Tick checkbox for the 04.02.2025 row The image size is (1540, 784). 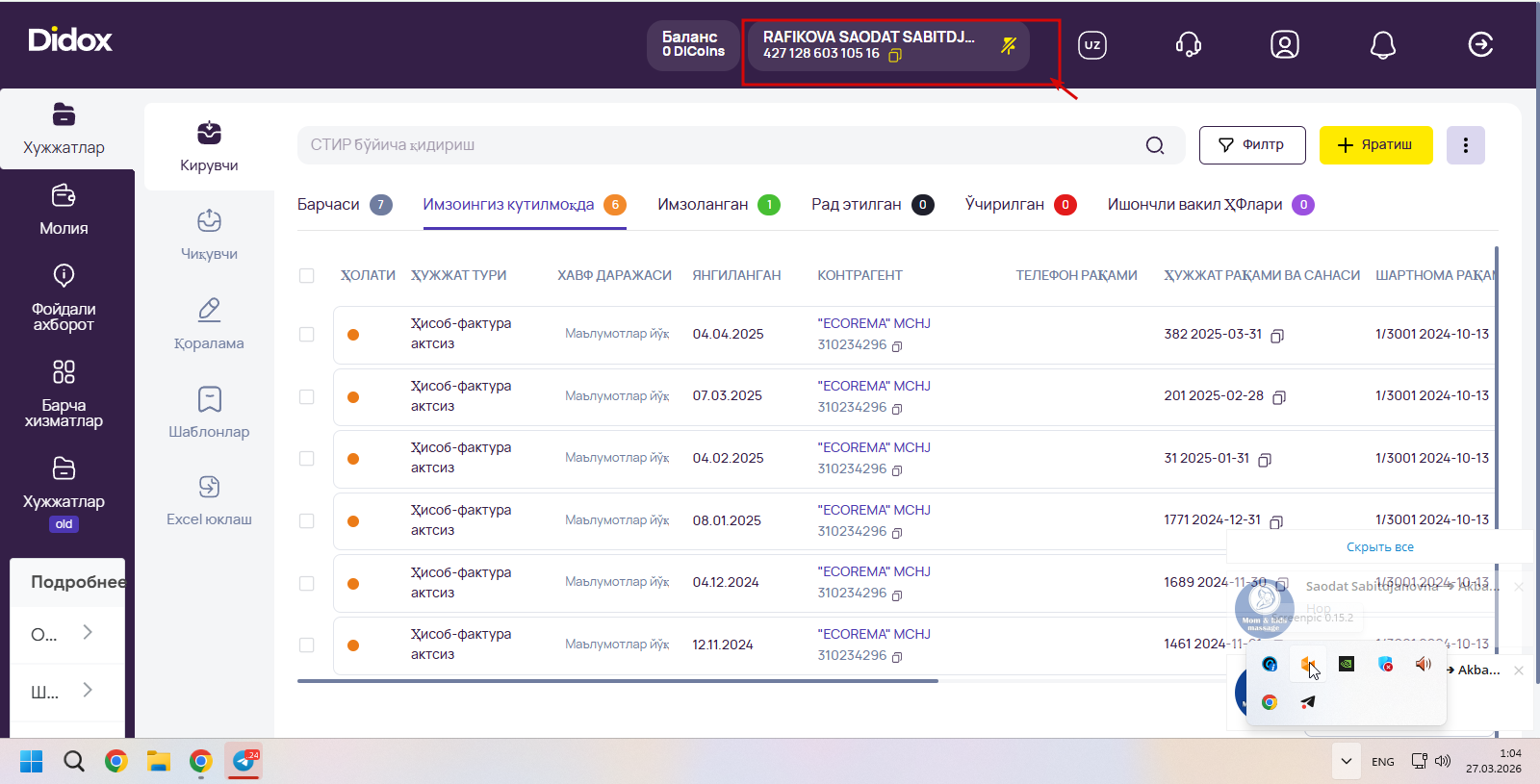[x=307, y=459]
